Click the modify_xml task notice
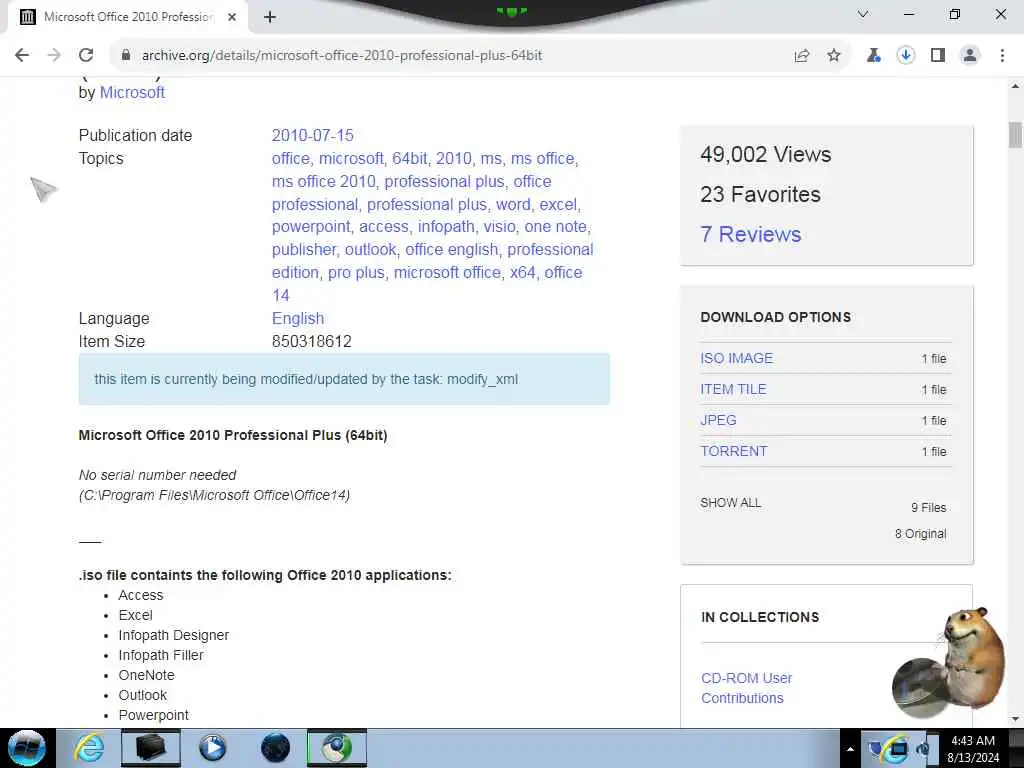 coord(344,379)
